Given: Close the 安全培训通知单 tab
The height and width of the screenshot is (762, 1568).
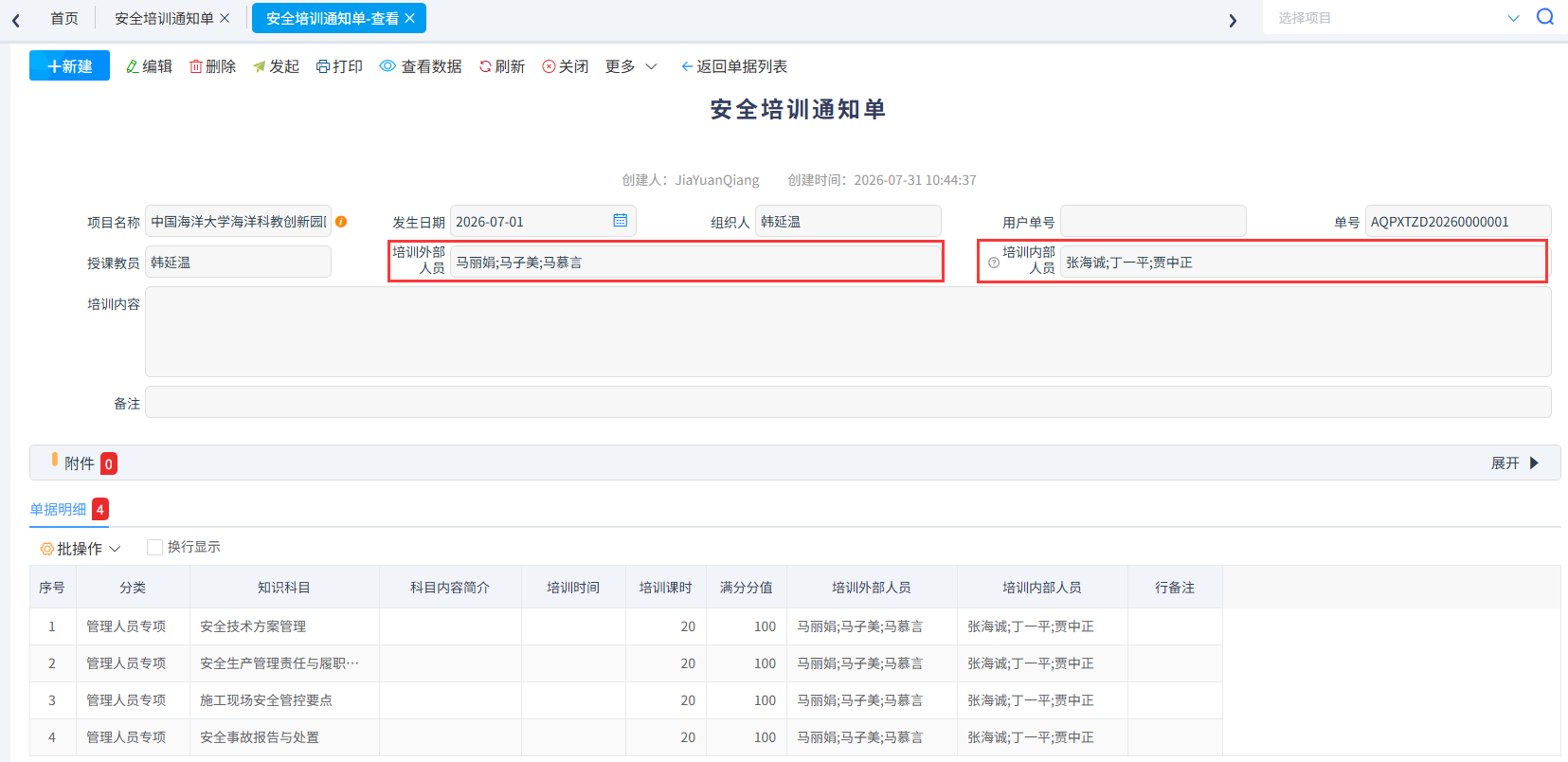Looking at the screenshot, I should pyautogui.click(x=225, y=18).
